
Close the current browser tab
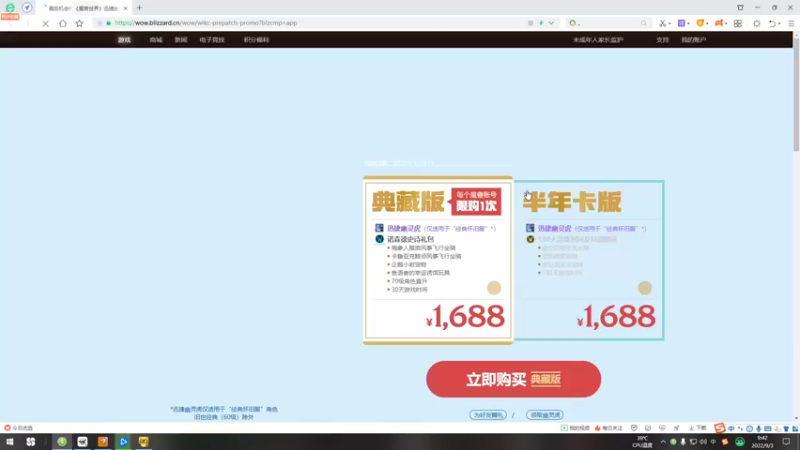point(126,8)
